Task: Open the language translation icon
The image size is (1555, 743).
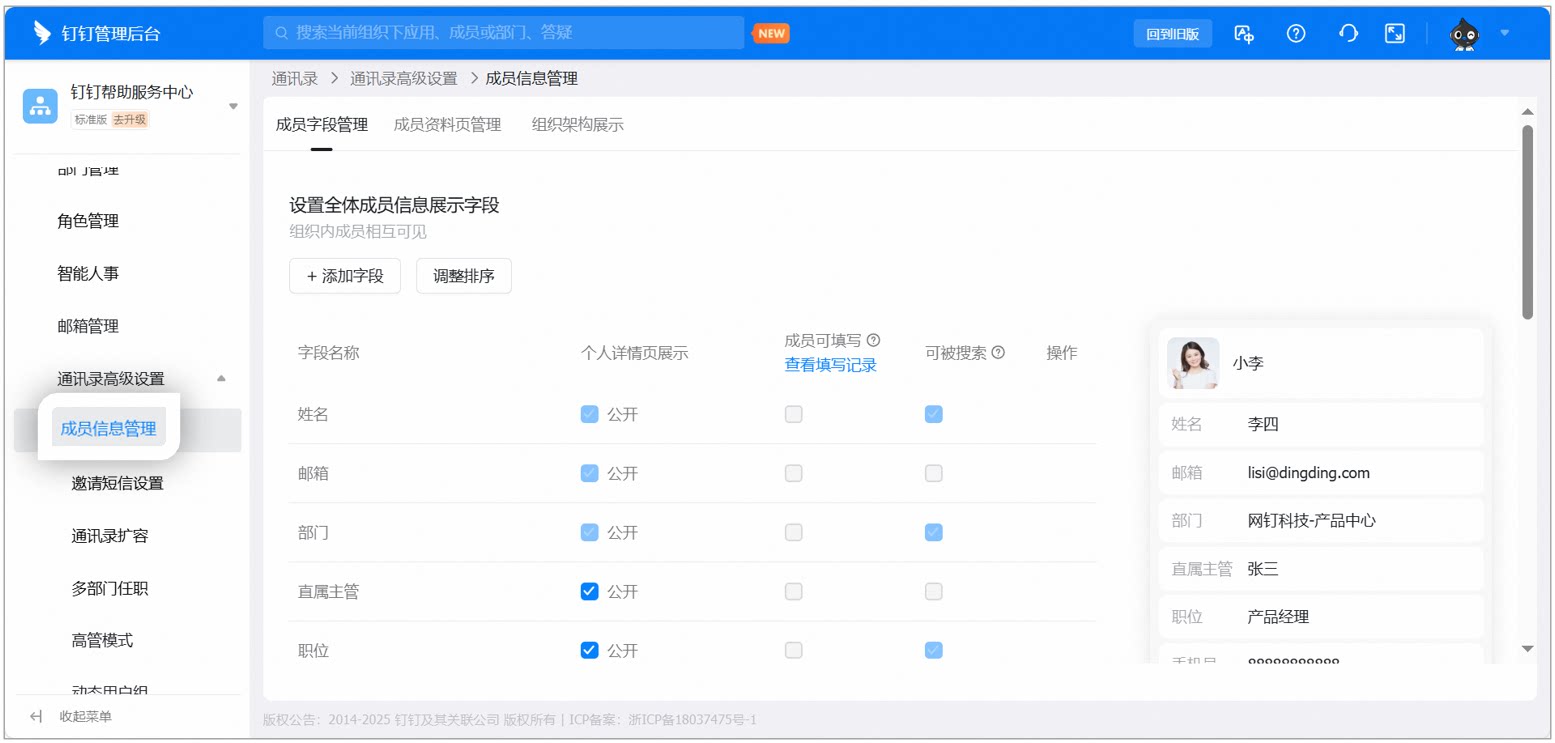Action: (1244, 33)
